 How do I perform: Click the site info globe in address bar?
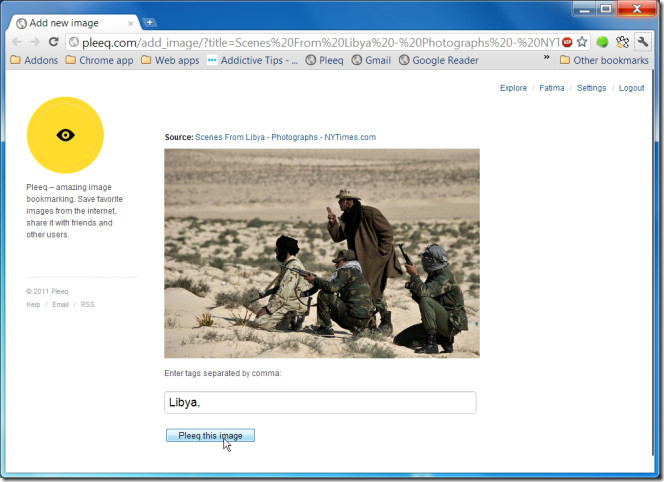click(x=74, y=42)
